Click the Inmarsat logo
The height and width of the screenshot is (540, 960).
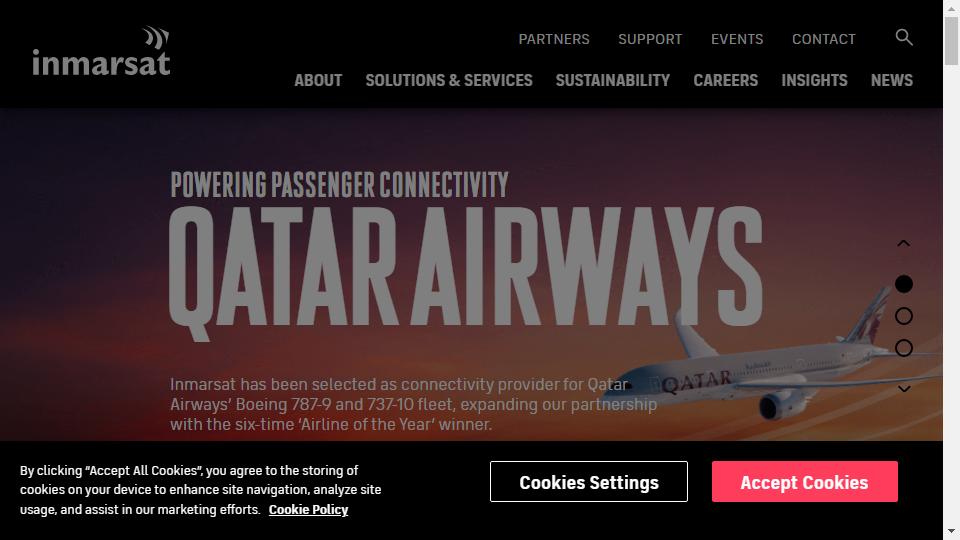(x=101, y=51)
